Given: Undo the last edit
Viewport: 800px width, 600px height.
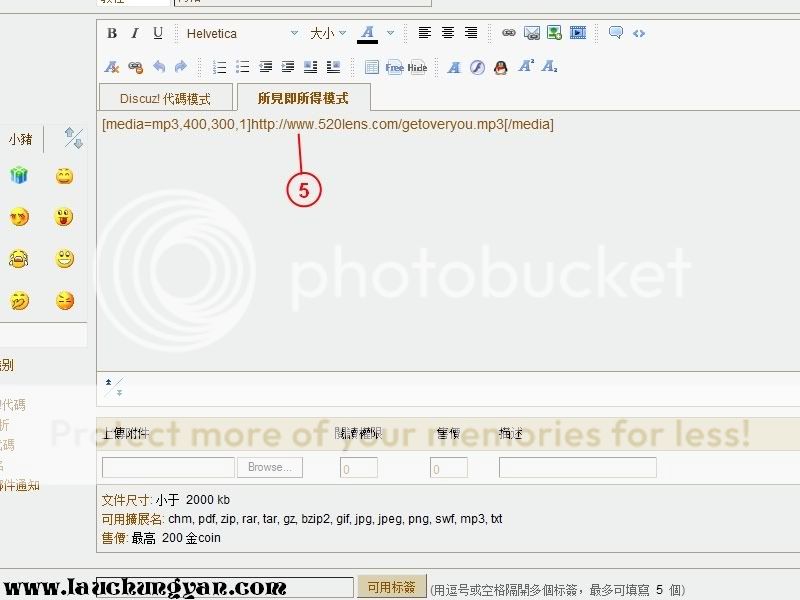Looking at the screenshot, I should [x=159, y=67].
